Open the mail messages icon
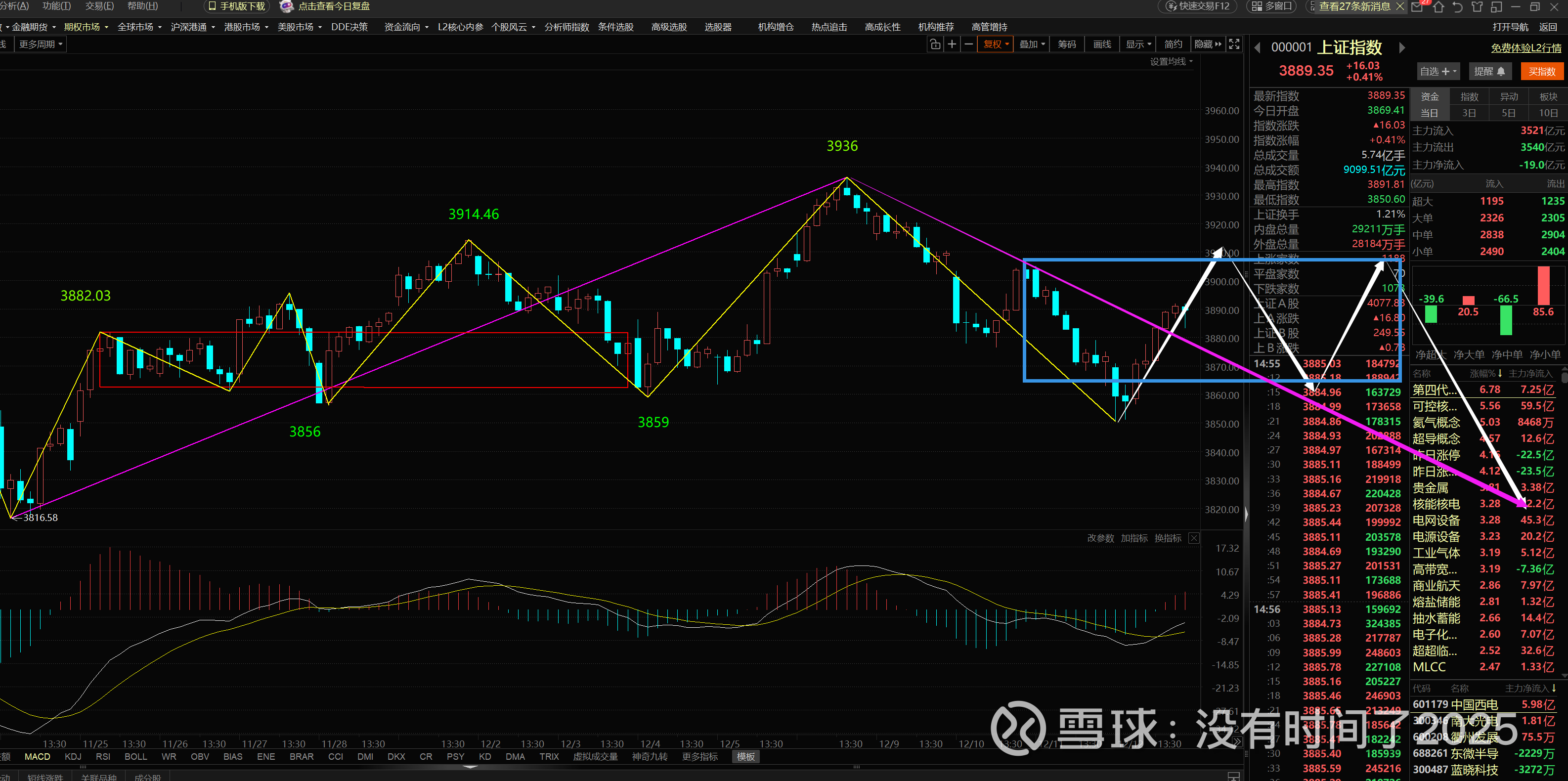The width and height of the screenshot is (1568, 781). (x=1418, y=7)
